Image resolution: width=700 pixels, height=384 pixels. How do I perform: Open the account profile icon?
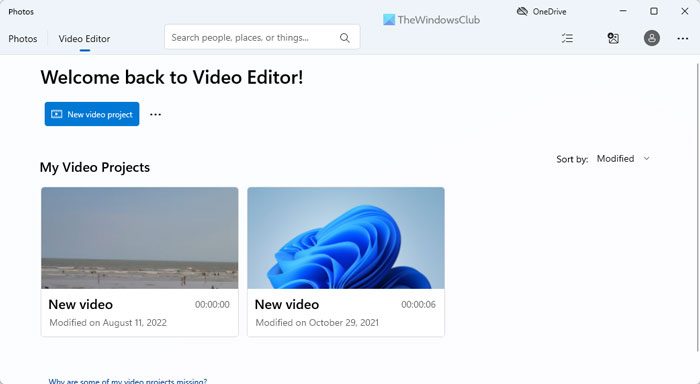652,38
